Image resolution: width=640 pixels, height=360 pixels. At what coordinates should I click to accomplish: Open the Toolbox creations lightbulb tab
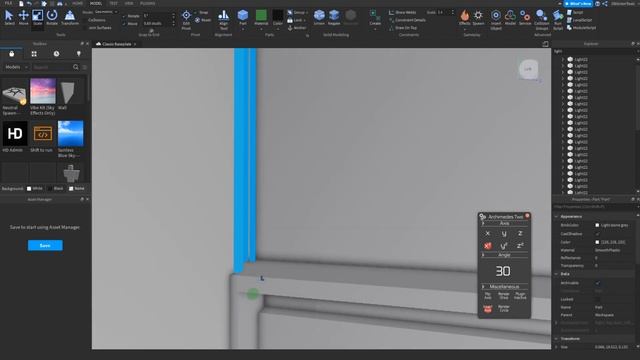(79, 54)
